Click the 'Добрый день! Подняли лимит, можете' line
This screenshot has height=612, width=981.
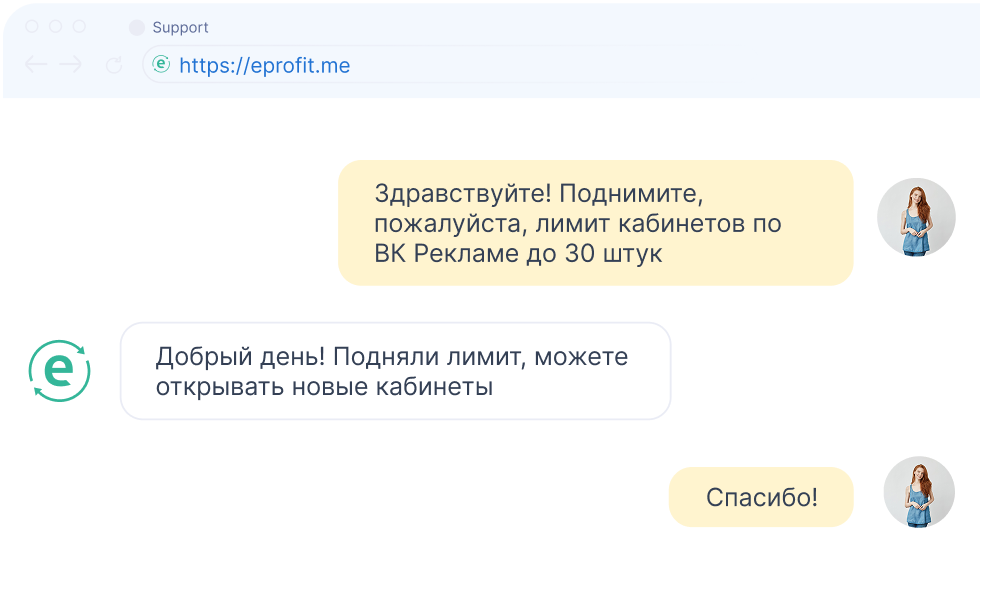click(x=392, y=357)
